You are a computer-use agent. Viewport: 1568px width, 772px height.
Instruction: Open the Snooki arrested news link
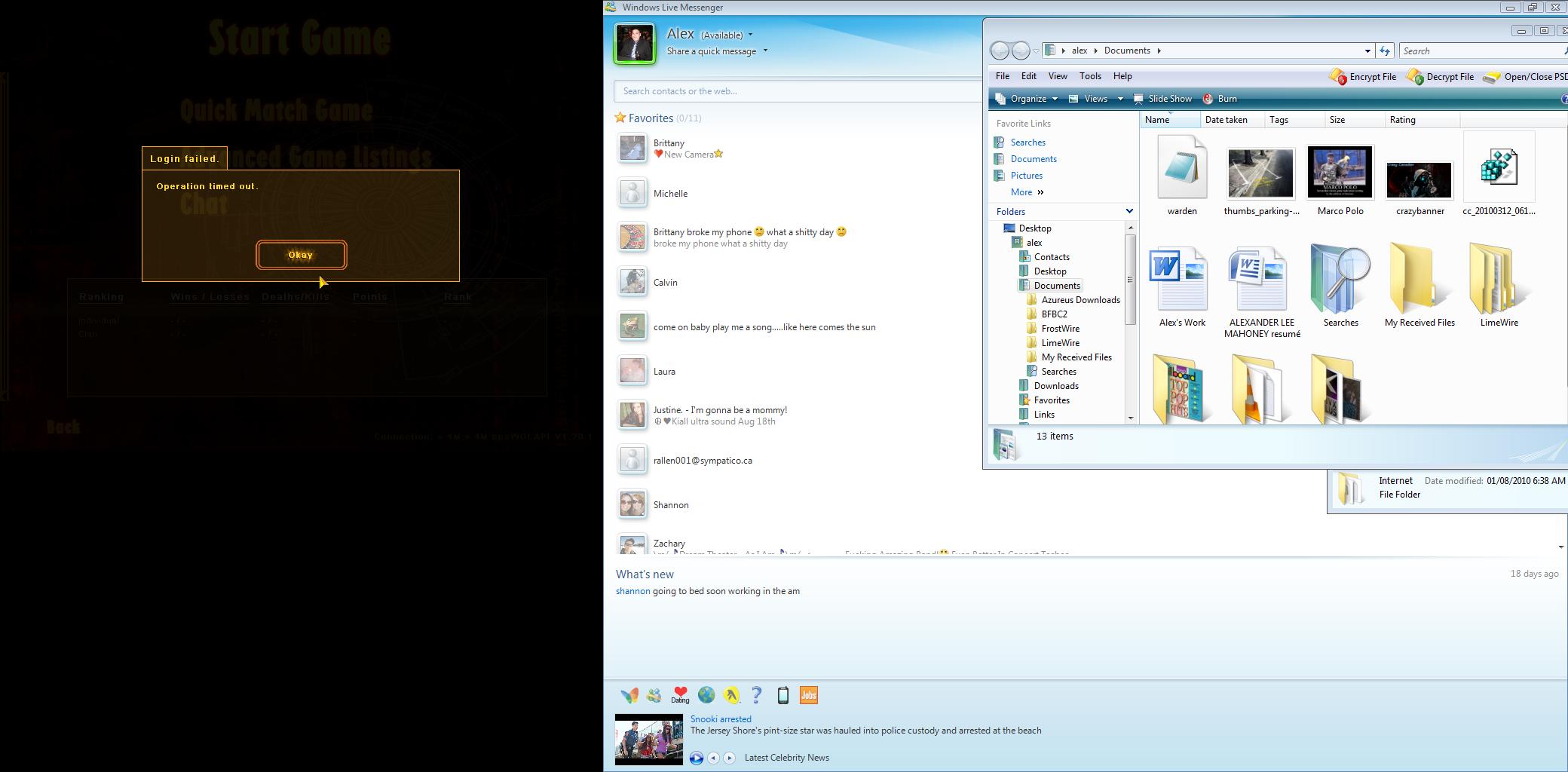[721, 719]
